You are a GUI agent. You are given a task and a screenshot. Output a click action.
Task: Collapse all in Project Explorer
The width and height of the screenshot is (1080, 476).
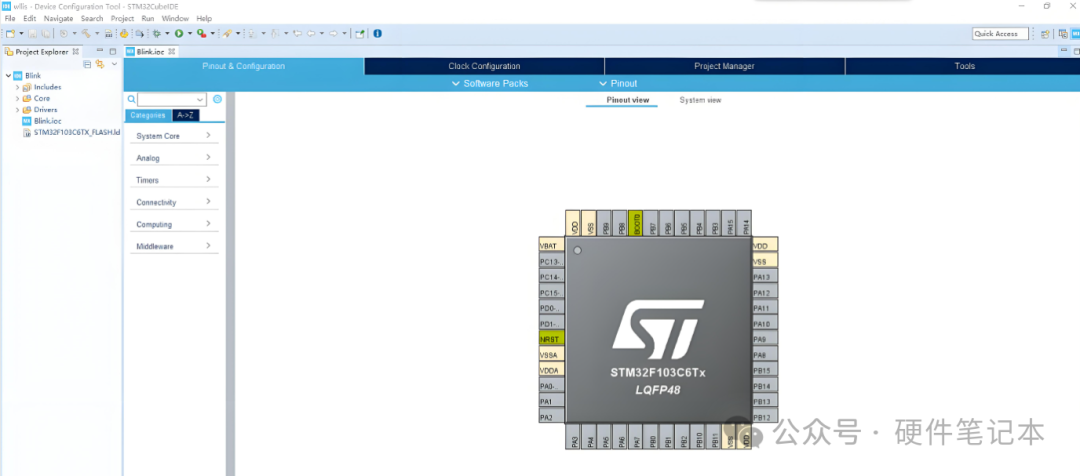[87, 64]
